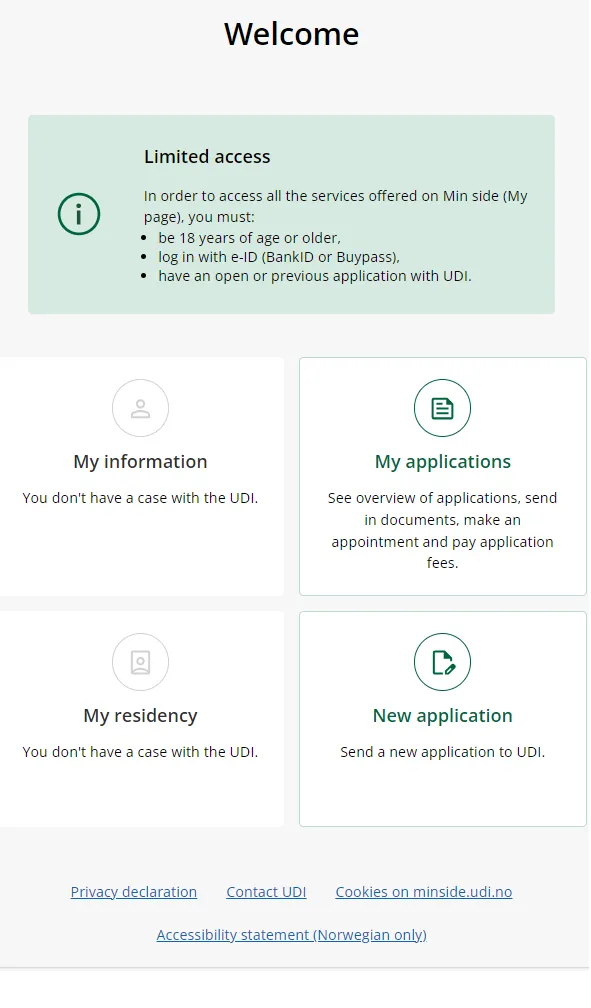
Task: Click the 'See overview of applications' description
Action: (x=442, y=530)
